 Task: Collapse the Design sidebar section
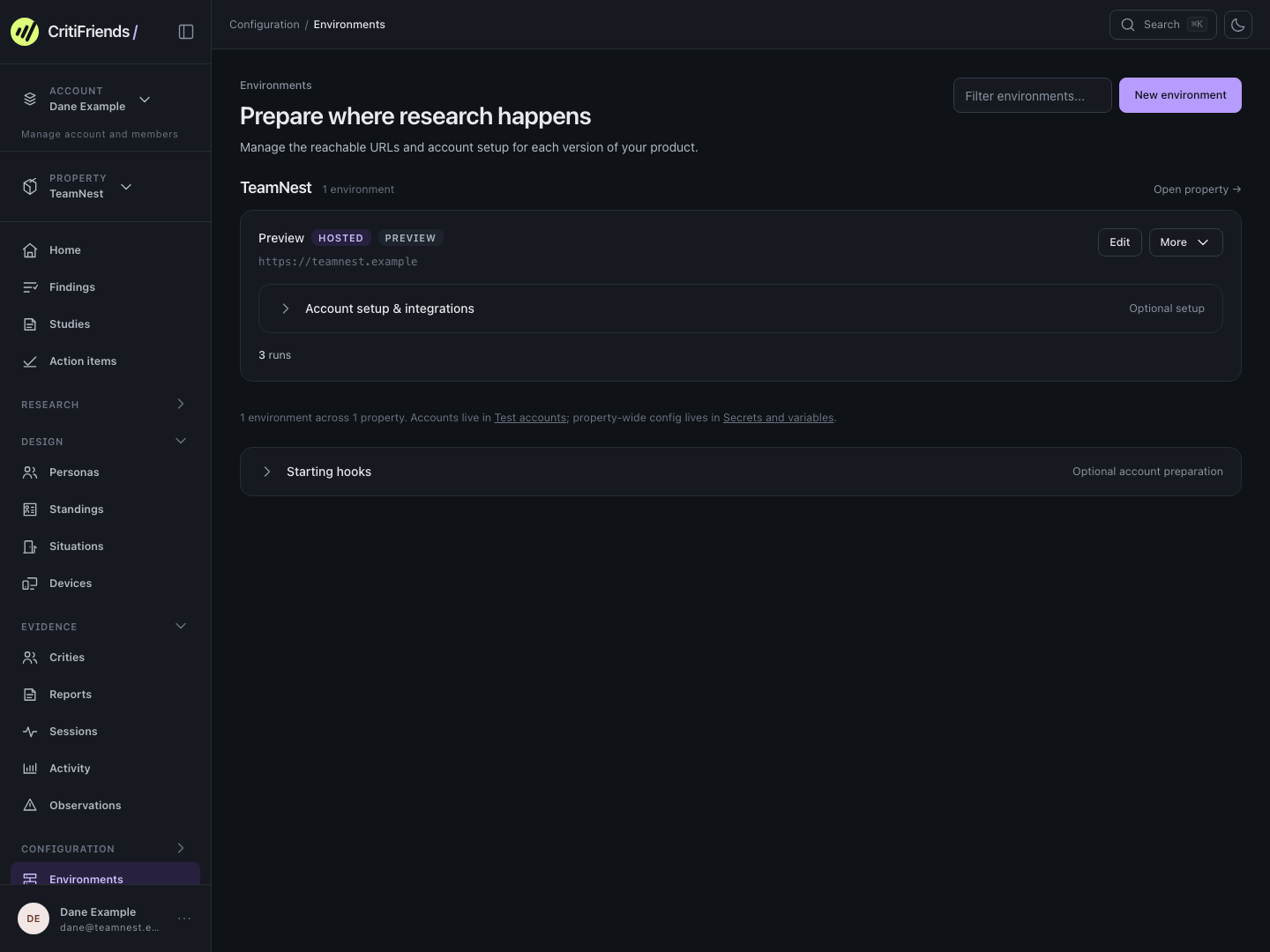click(105, 442)
